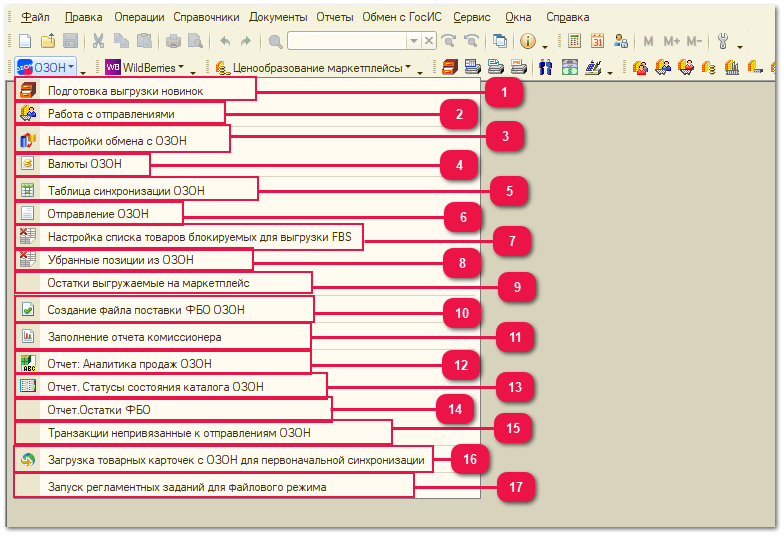Open the Окна menu
Viewport: 784px width, 536px height.
518,17
